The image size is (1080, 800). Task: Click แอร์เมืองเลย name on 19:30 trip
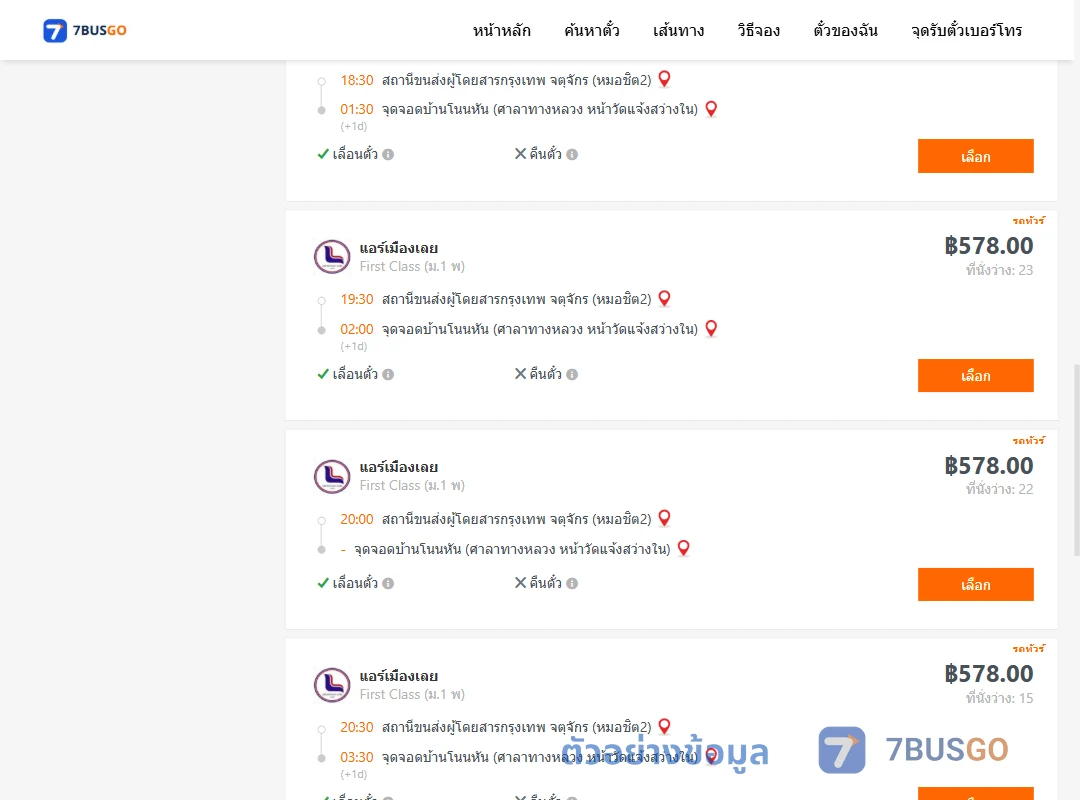pyautogui.click(x=399, y=248)
